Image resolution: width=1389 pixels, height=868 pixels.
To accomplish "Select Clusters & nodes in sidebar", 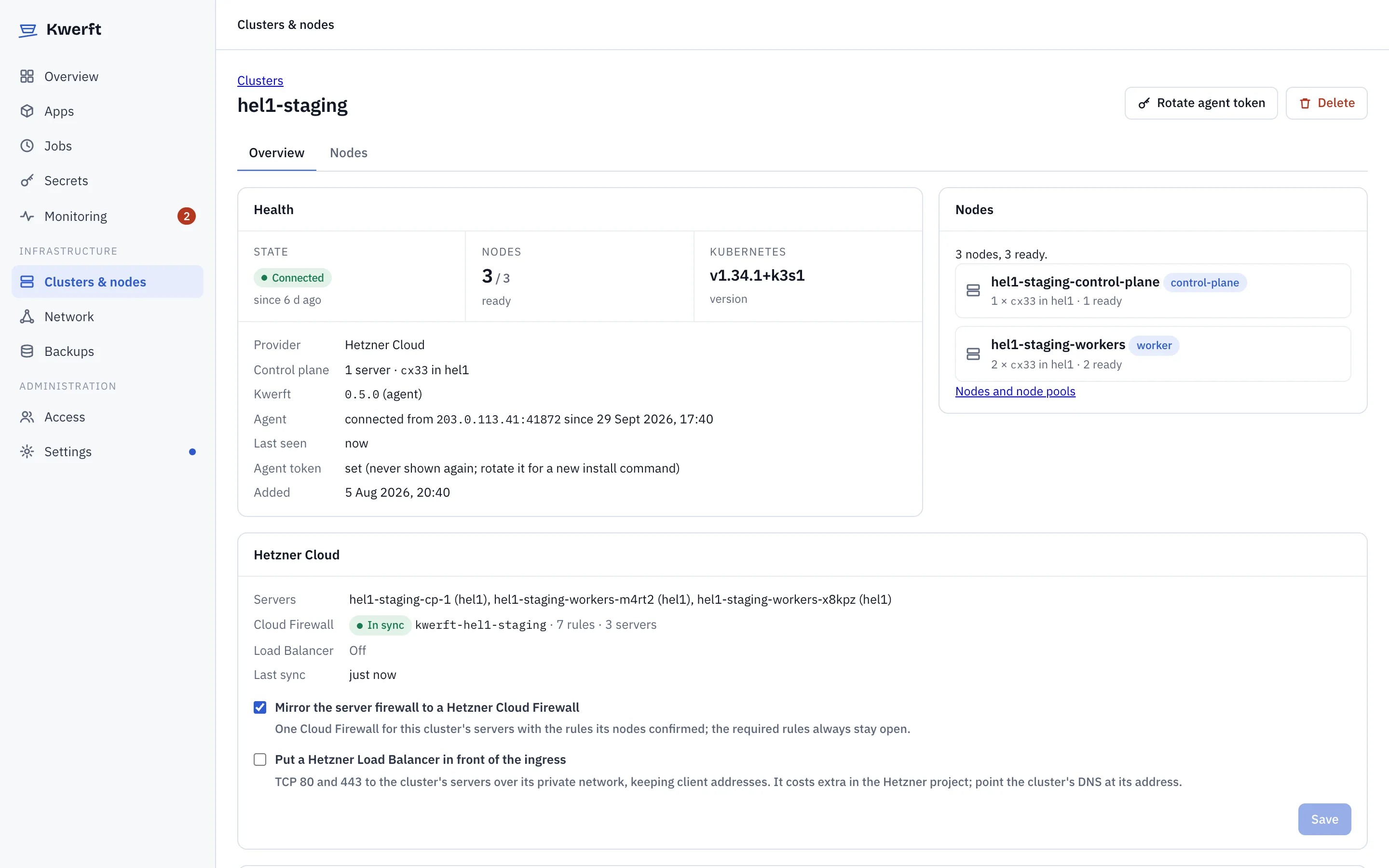I will [108, 282].
